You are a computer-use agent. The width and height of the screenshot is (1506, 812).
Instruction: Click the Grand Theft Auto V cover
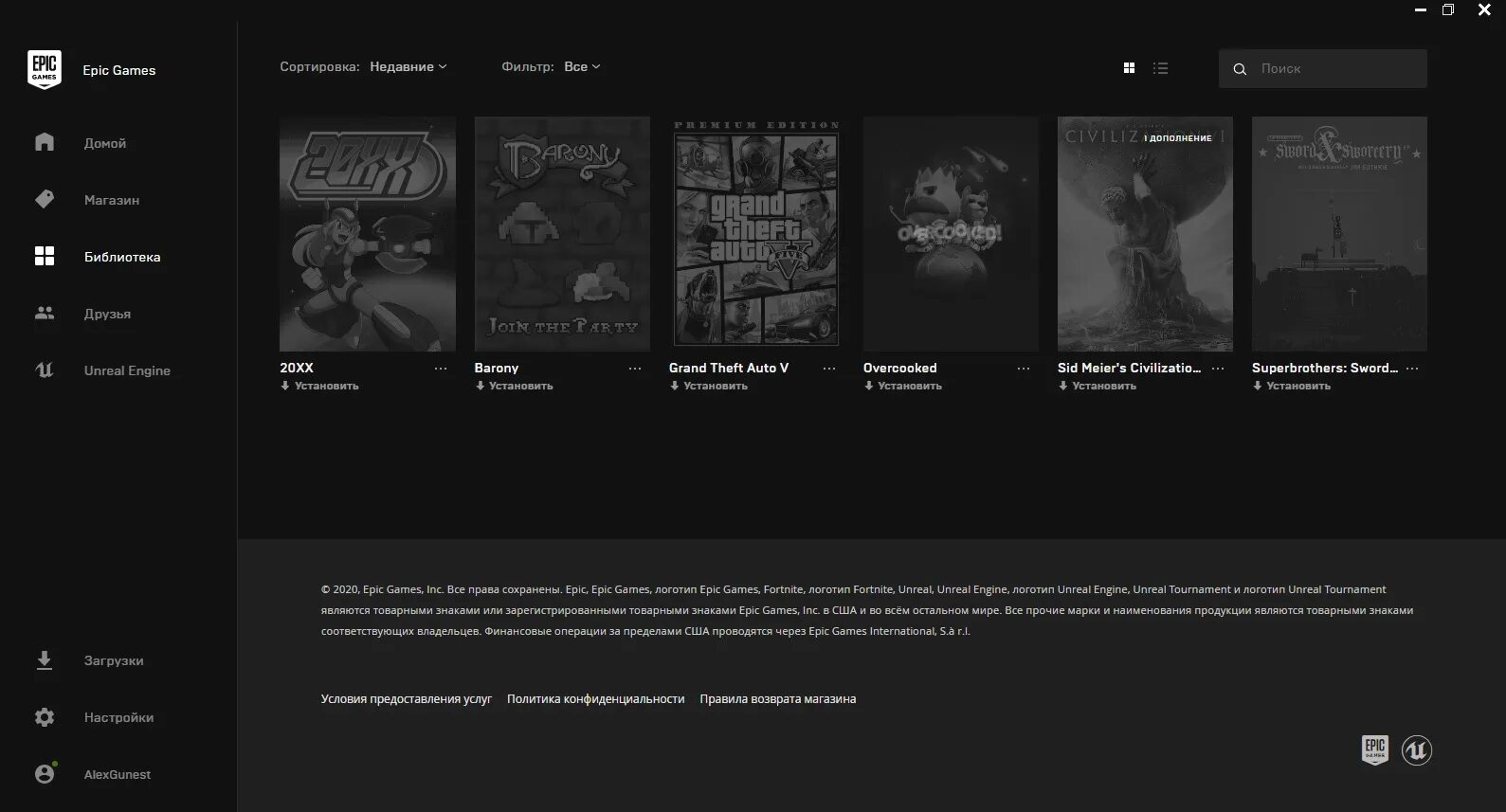(756, 234)
